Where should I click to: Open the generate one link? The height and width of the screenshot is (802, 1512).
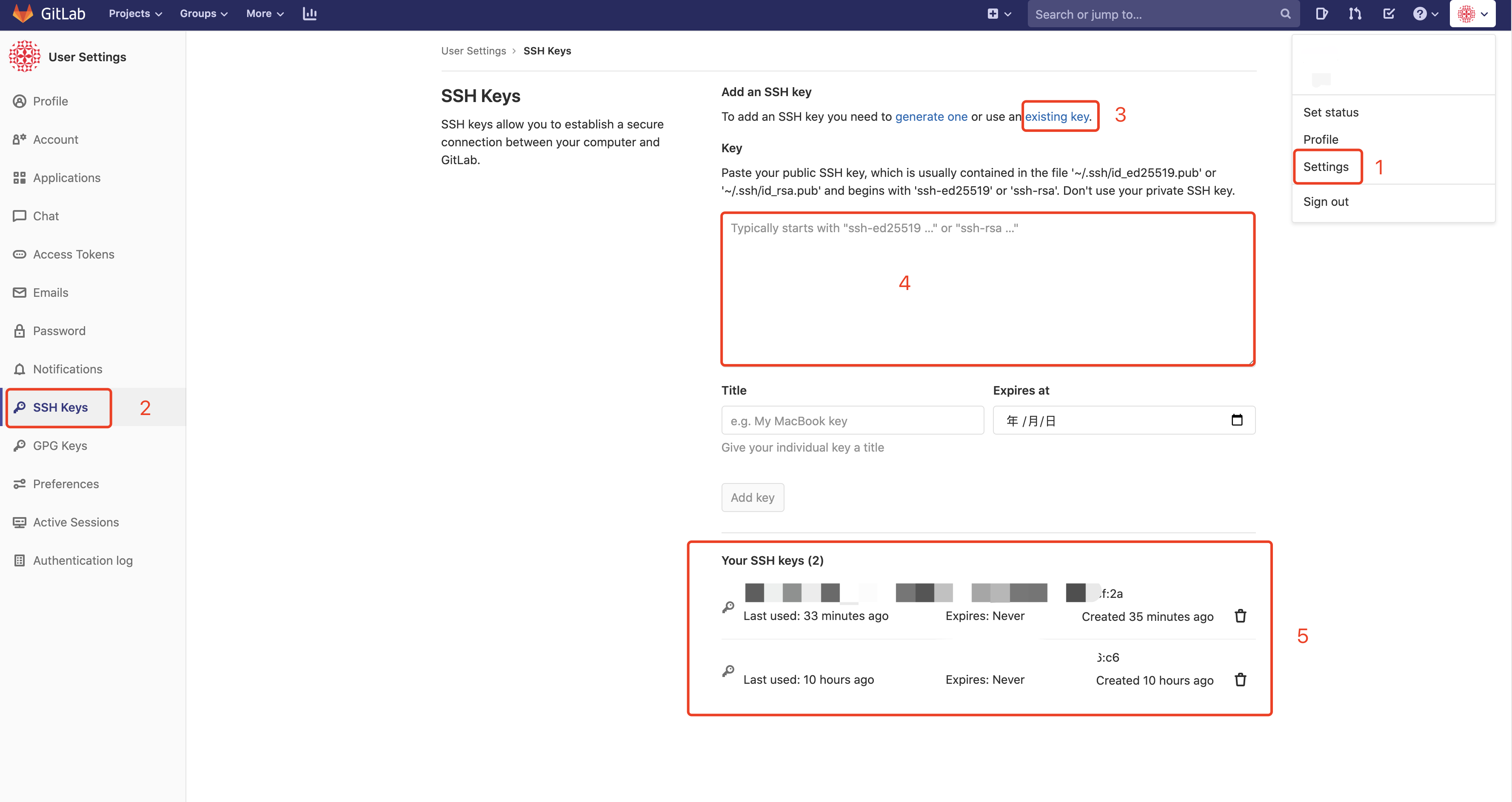click(x=932, y=116)
